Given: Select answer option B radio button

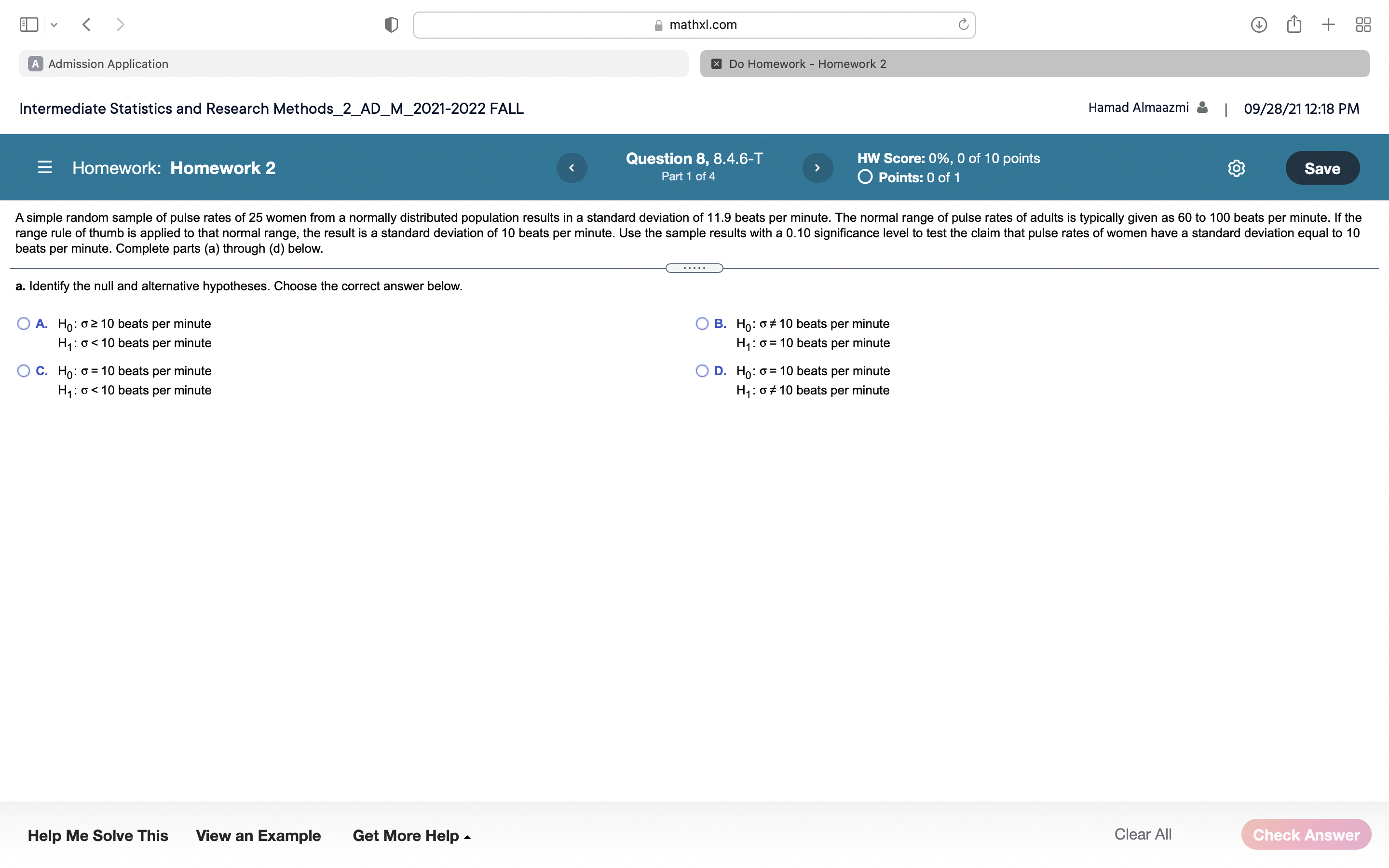Looking at the screenshot, I should 702,324.
